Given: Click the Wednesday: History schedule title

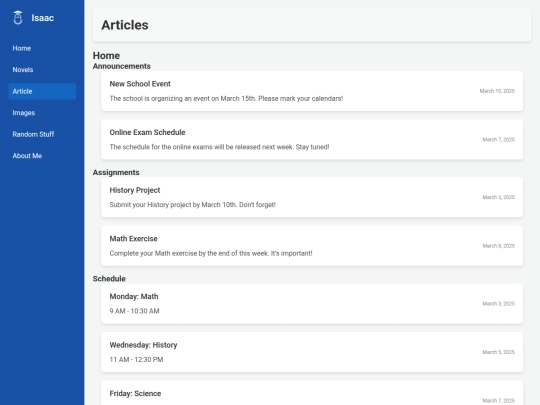Looking at the screenshot, I should (x=143, y=345).
